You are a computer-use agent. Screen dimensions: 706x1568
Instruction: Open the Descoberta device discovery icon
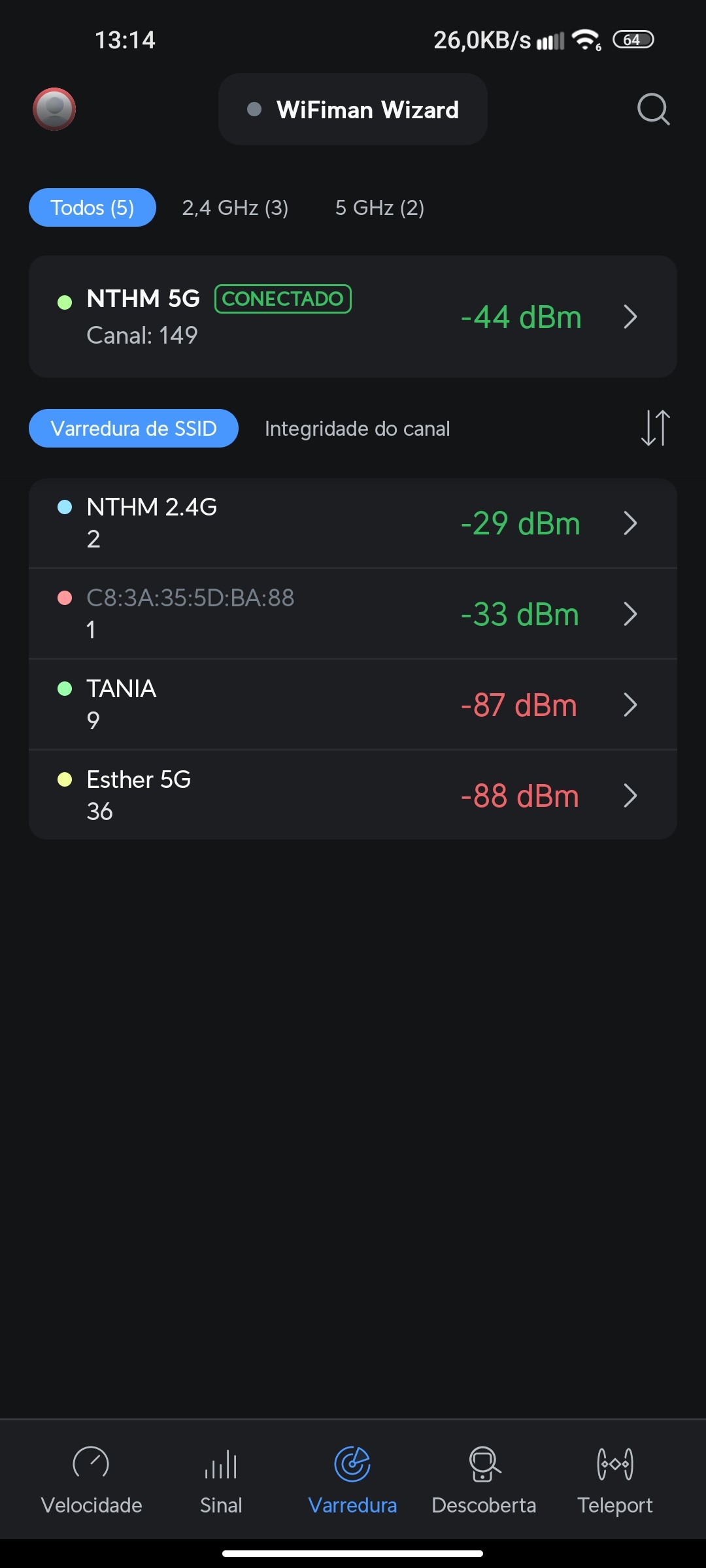point(484,1463)
